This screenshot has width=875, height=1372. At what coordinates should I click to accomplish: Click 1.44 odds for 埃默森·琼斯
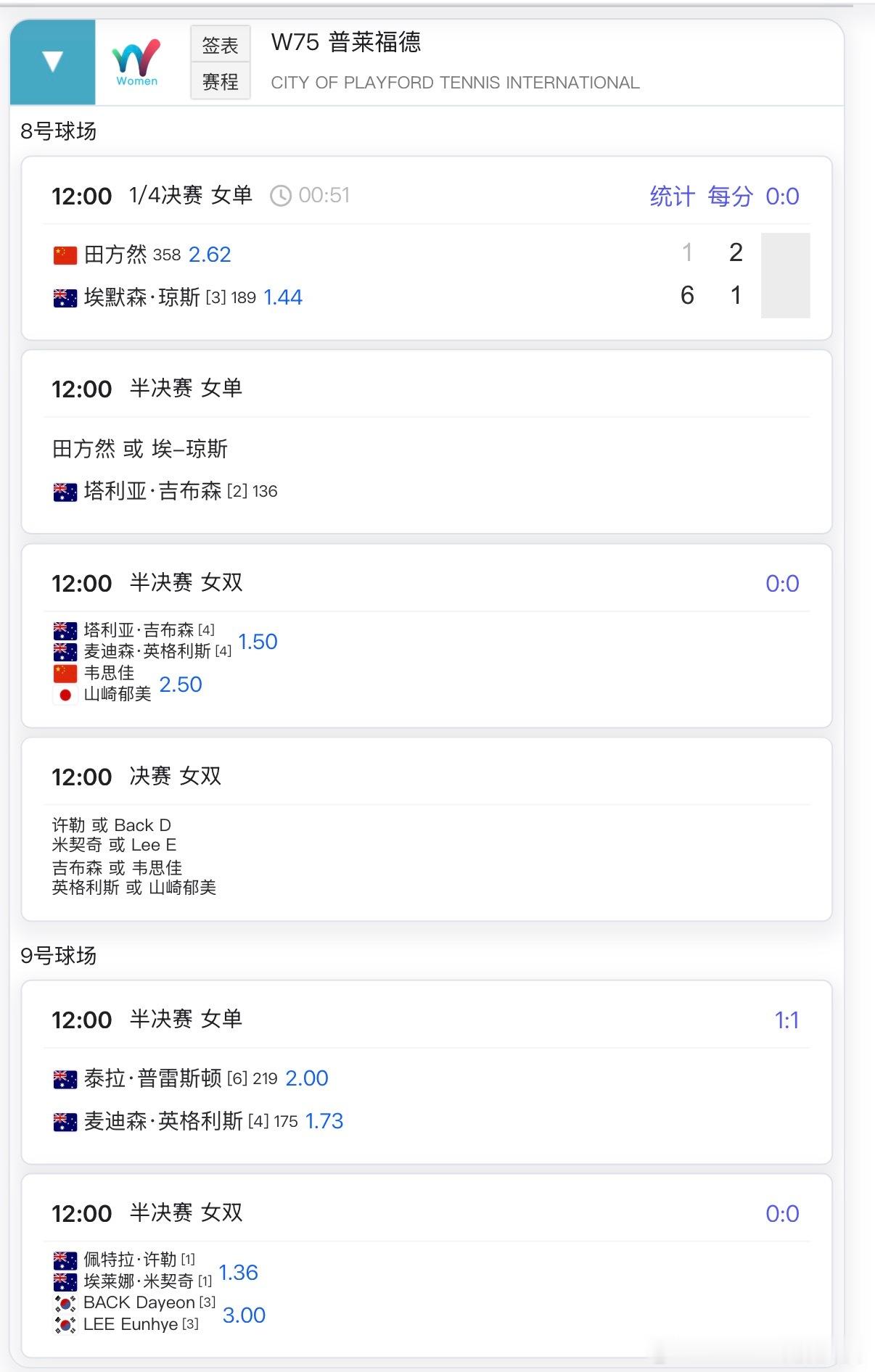[x=283, y=297]
